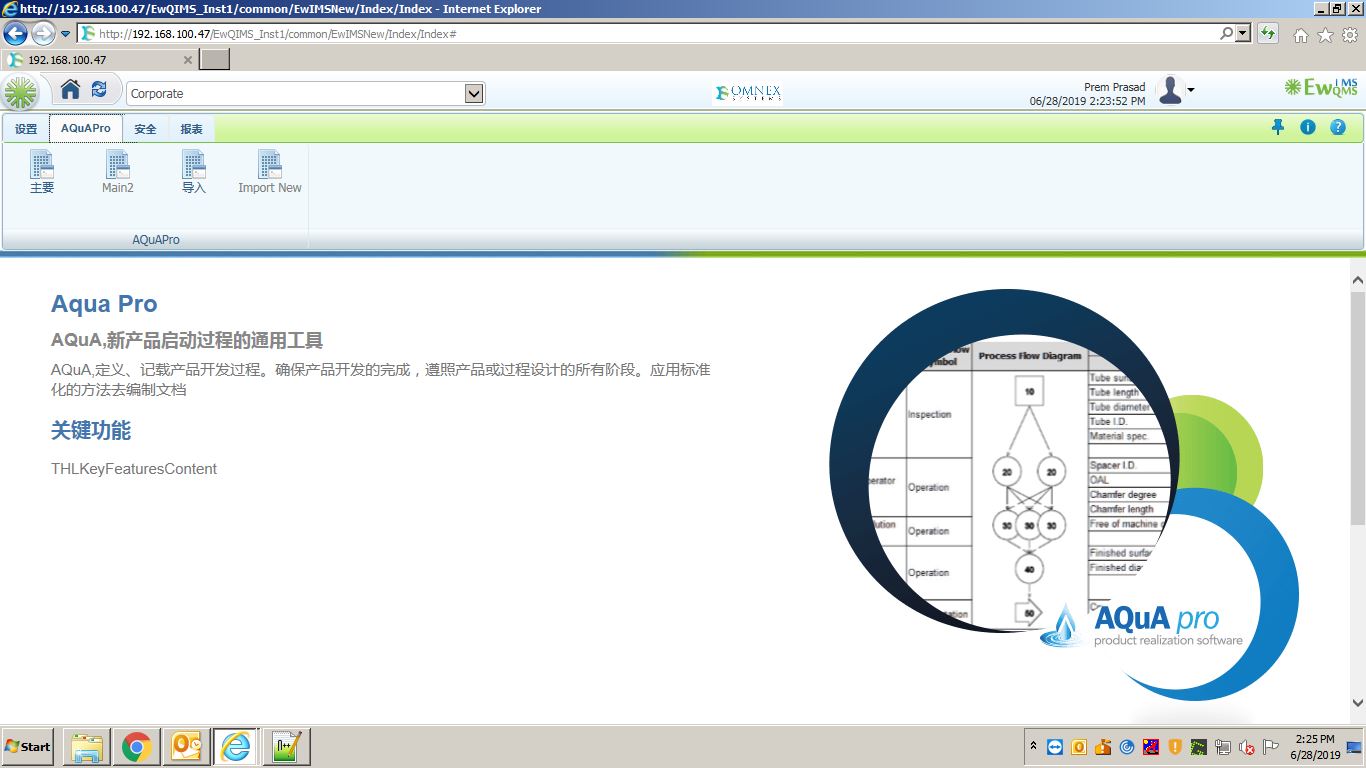Switch to the 设置 tab

[26, 129]
